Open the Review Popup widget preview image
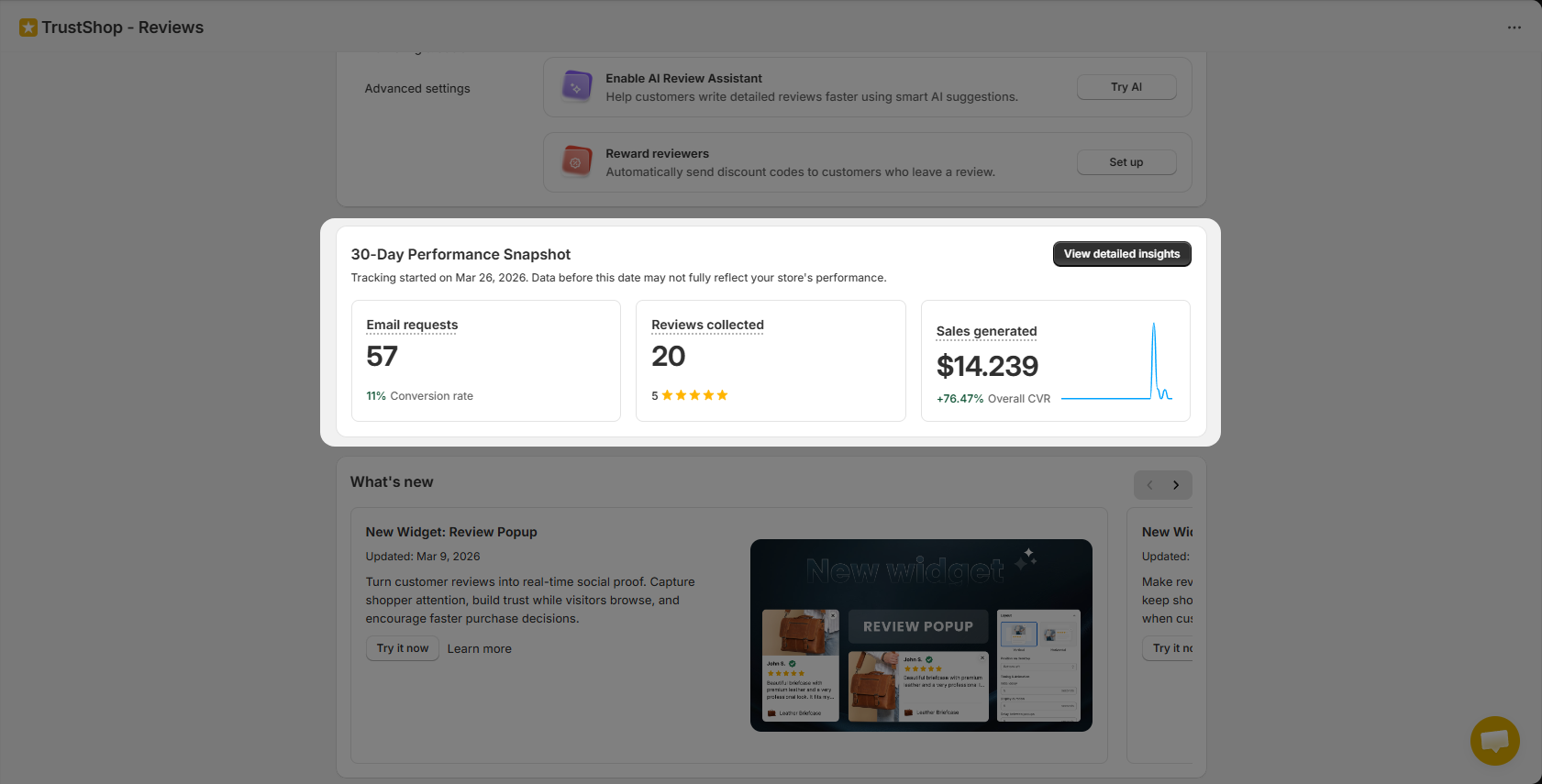The width and height of the screenshot is (1542, 784). [921, 635]
